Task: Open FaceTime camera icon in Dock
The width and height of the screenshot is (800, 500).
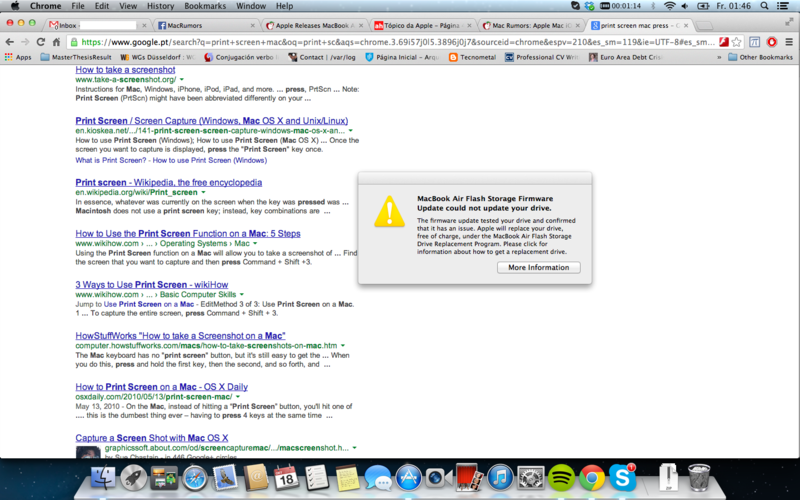Action: click(x=439, y=478)
